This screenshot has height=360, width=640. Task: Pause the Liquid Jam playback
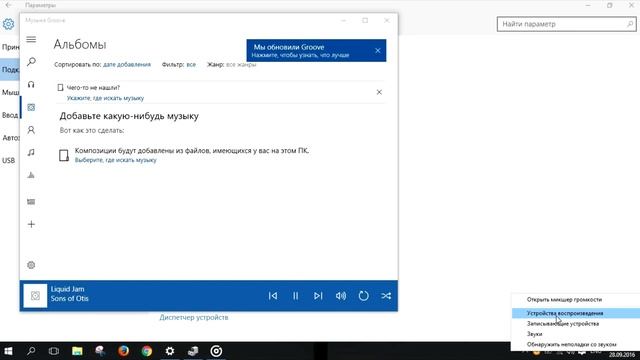(296, 296)
